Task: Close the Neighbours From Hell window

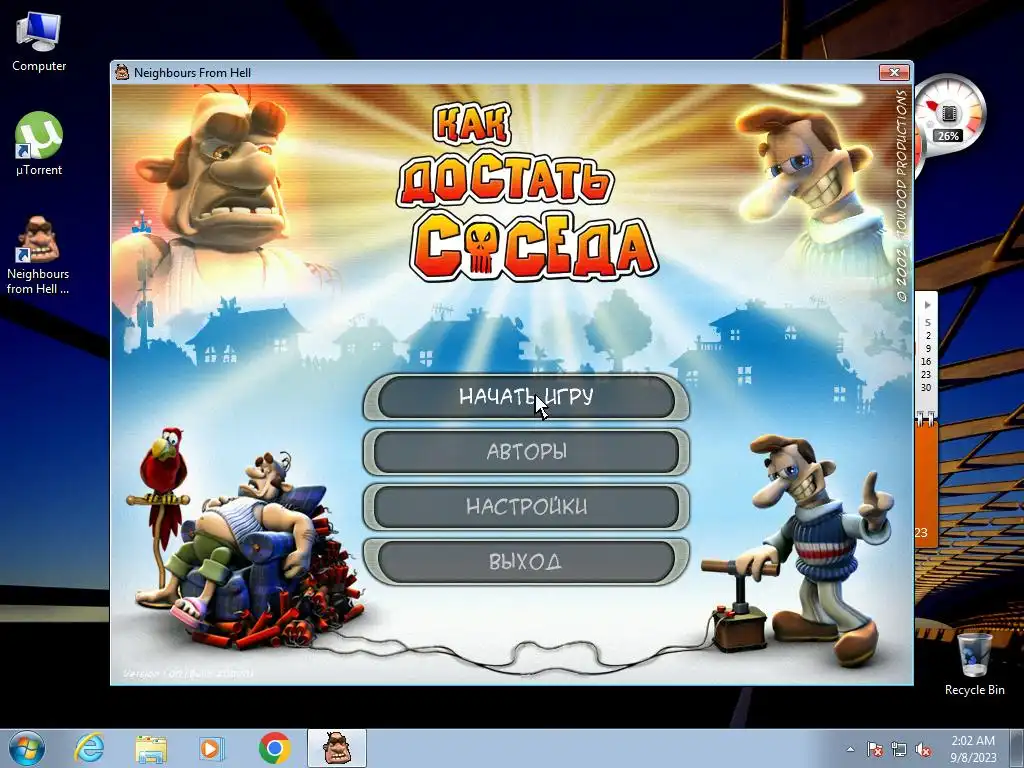Action: tap(894, 72)
